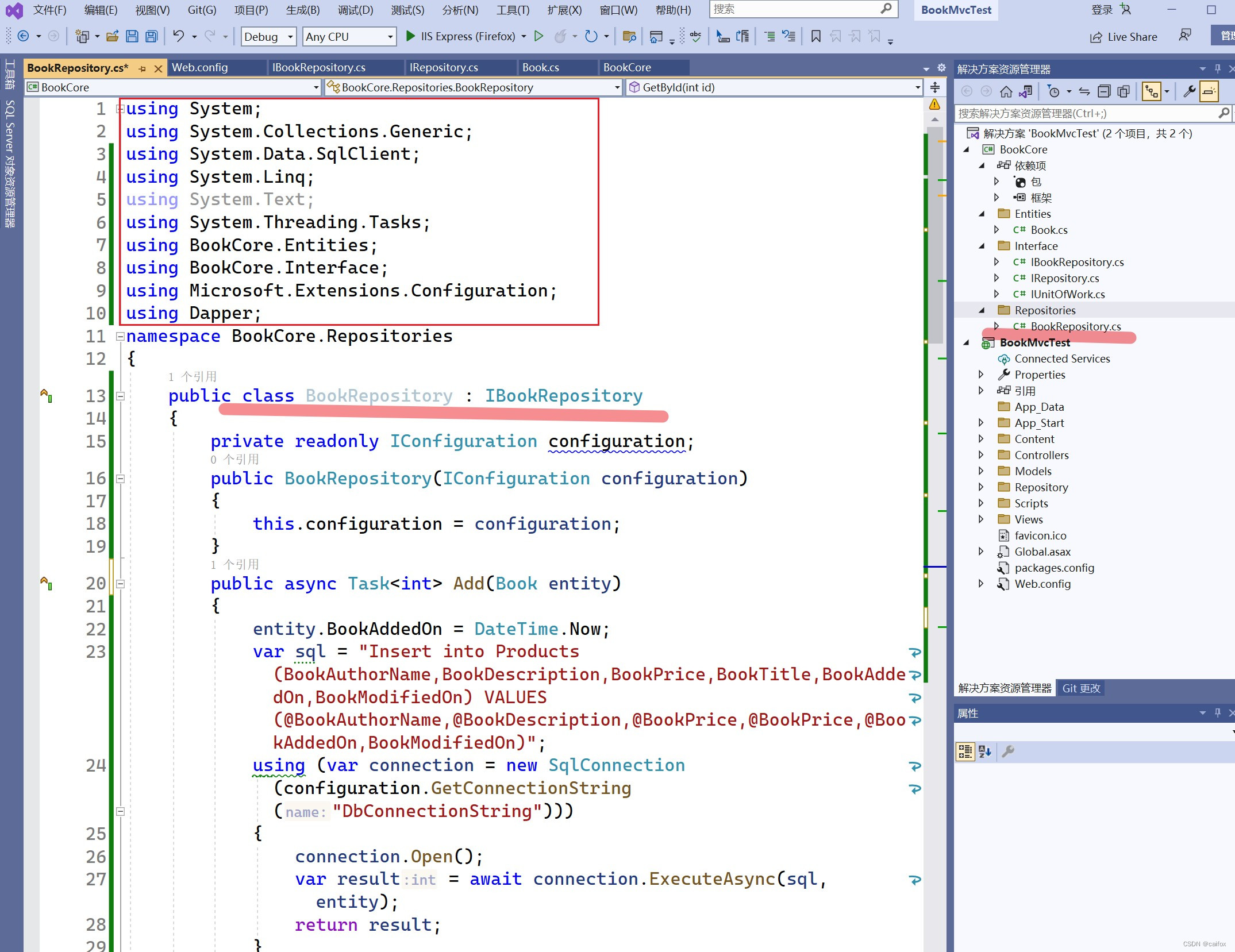Viewport: 1235px width, 952px height.
Task: Open the 调试(D) menu
Action: (x=355, y=10)
